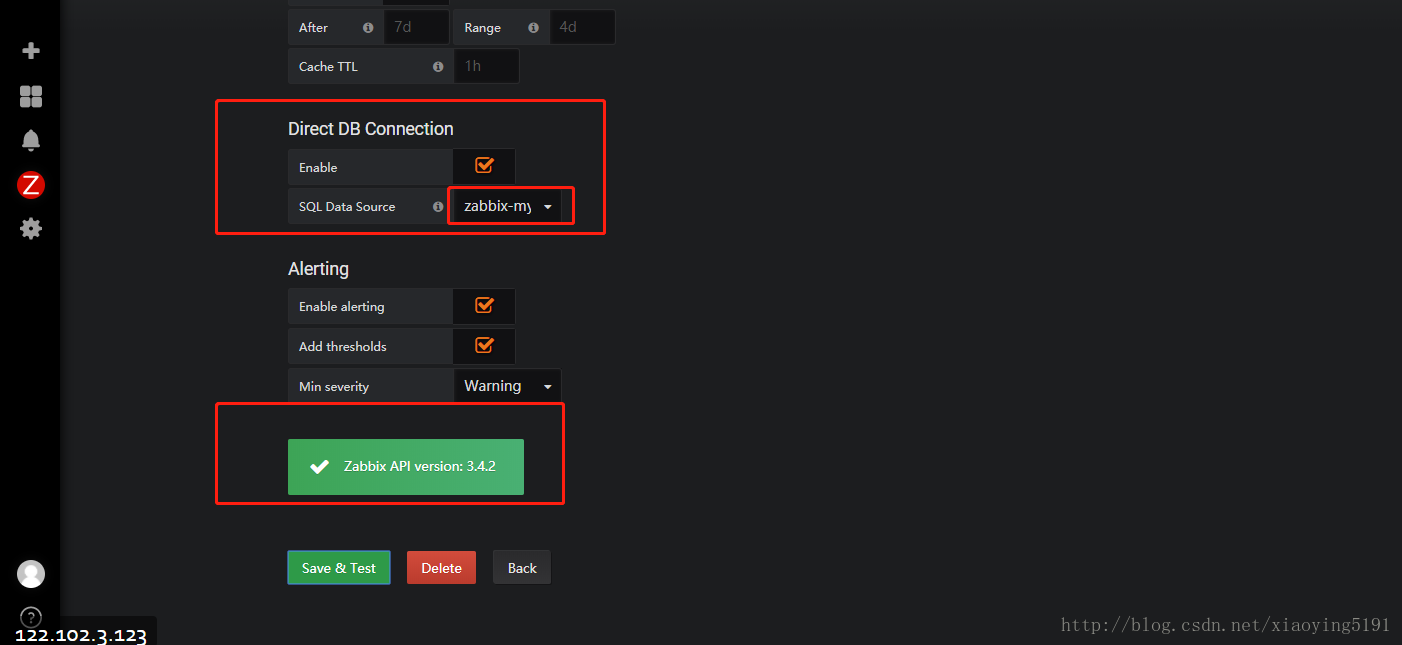Open the Min severity Warning dropdown
The height and width of the screenshot is (645, 1402).
(508, 386)
